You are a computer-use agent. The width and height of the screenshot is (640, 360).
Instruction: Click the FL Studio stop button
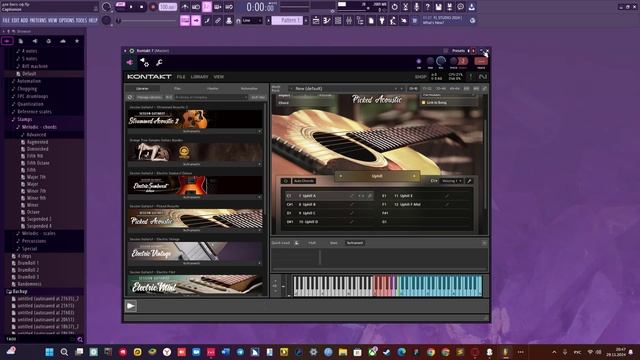tap(142, 7)
